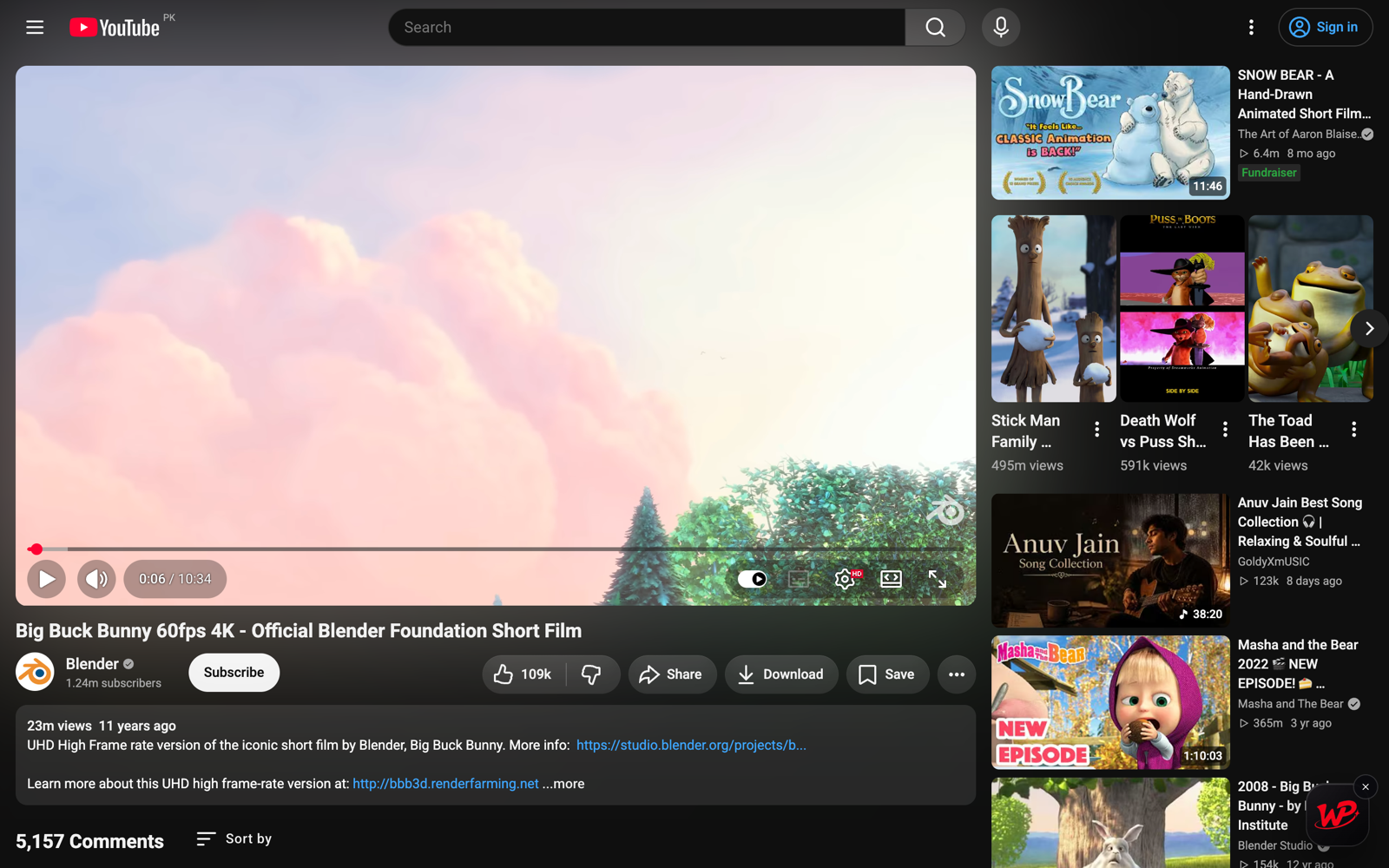
Task: Open 2008 Big Buck Bunny thumbnail
Action: pyautogui.click(x=1110, y=823)
